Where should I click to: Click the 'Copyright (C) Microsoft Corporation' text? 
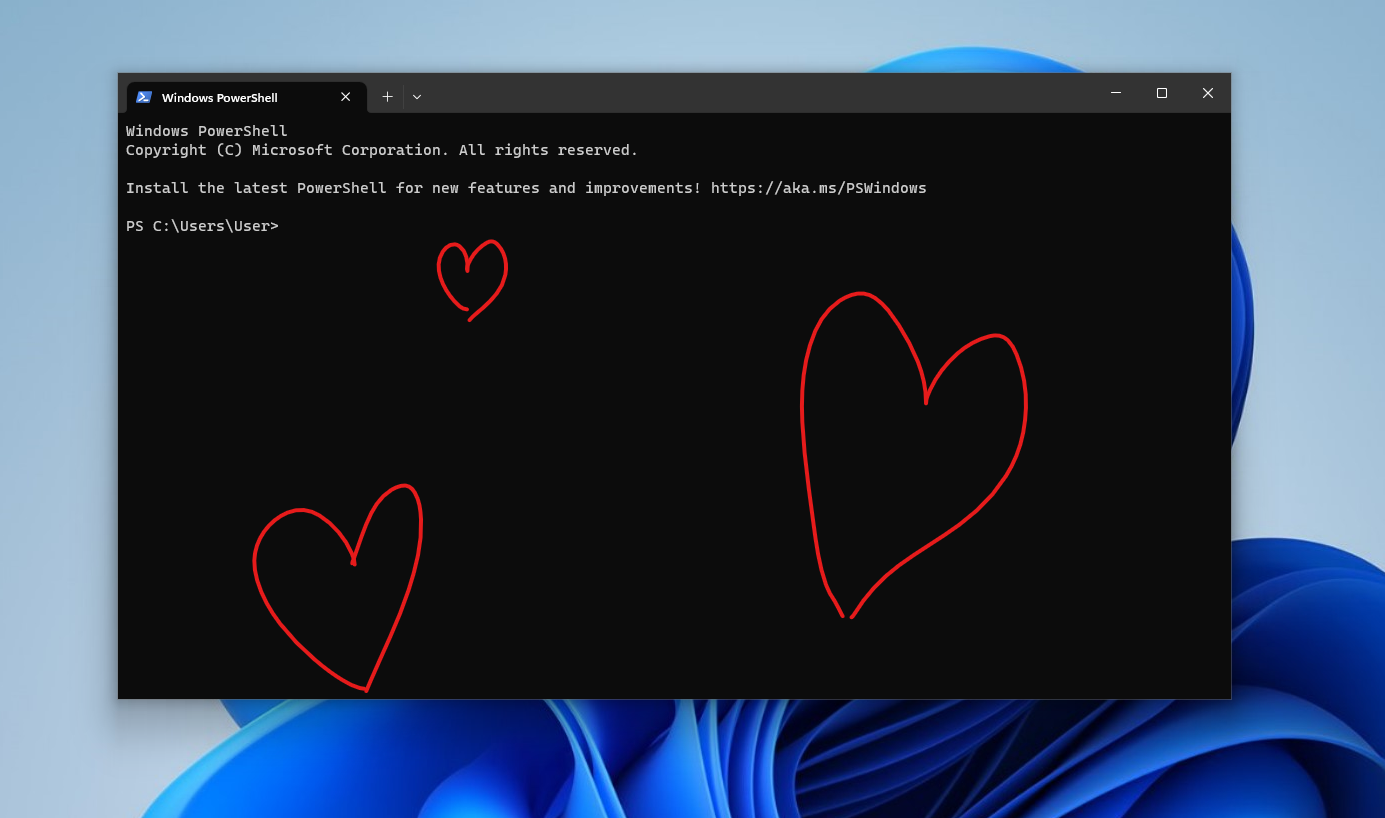(285, 150)
